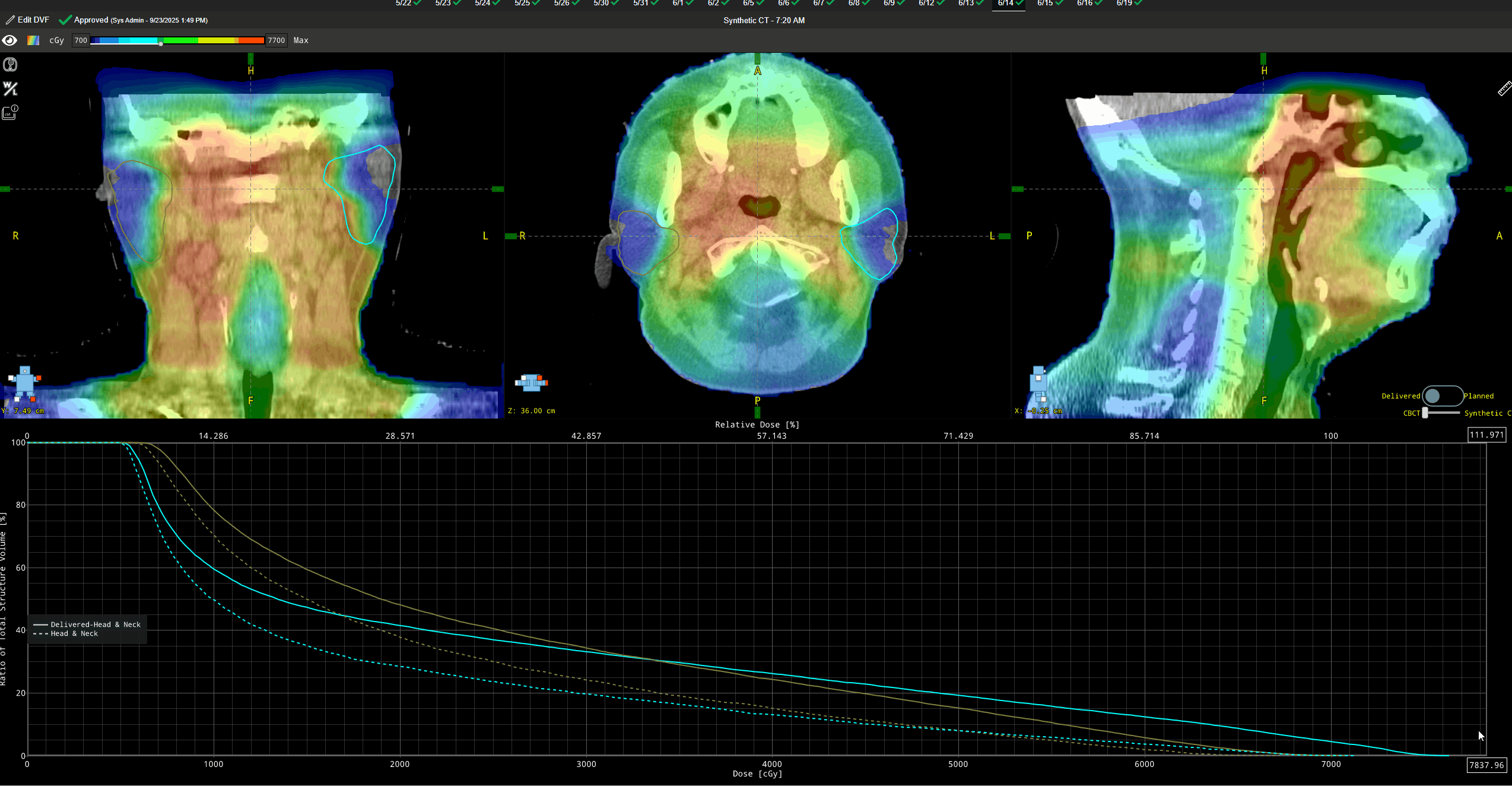Image resolution: width=1512 pixels, height=786 pixels.
Task: Click the structure contours display icon
Action: pos(10,65)
